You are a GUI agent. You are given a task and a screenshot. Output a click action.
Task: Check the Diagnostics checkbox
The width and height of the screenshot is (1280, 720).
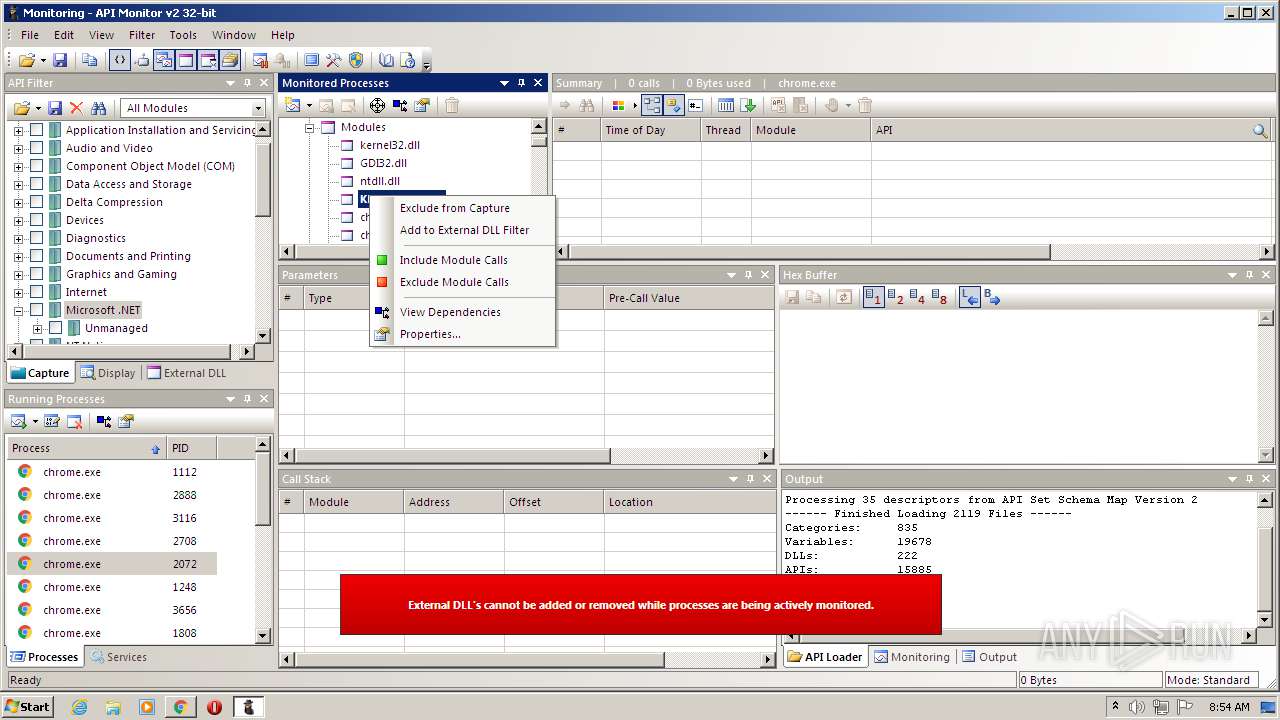click(37, 238)
